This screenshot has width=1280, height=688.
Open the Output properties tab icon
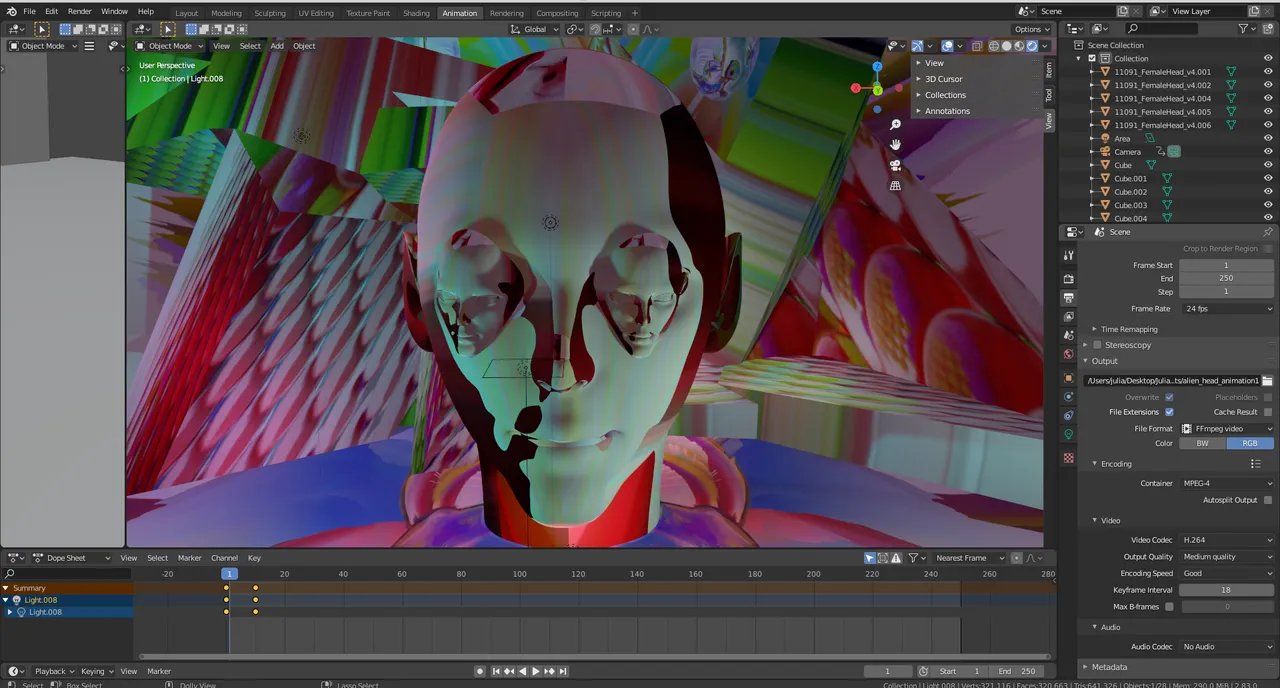point(1068,298)
